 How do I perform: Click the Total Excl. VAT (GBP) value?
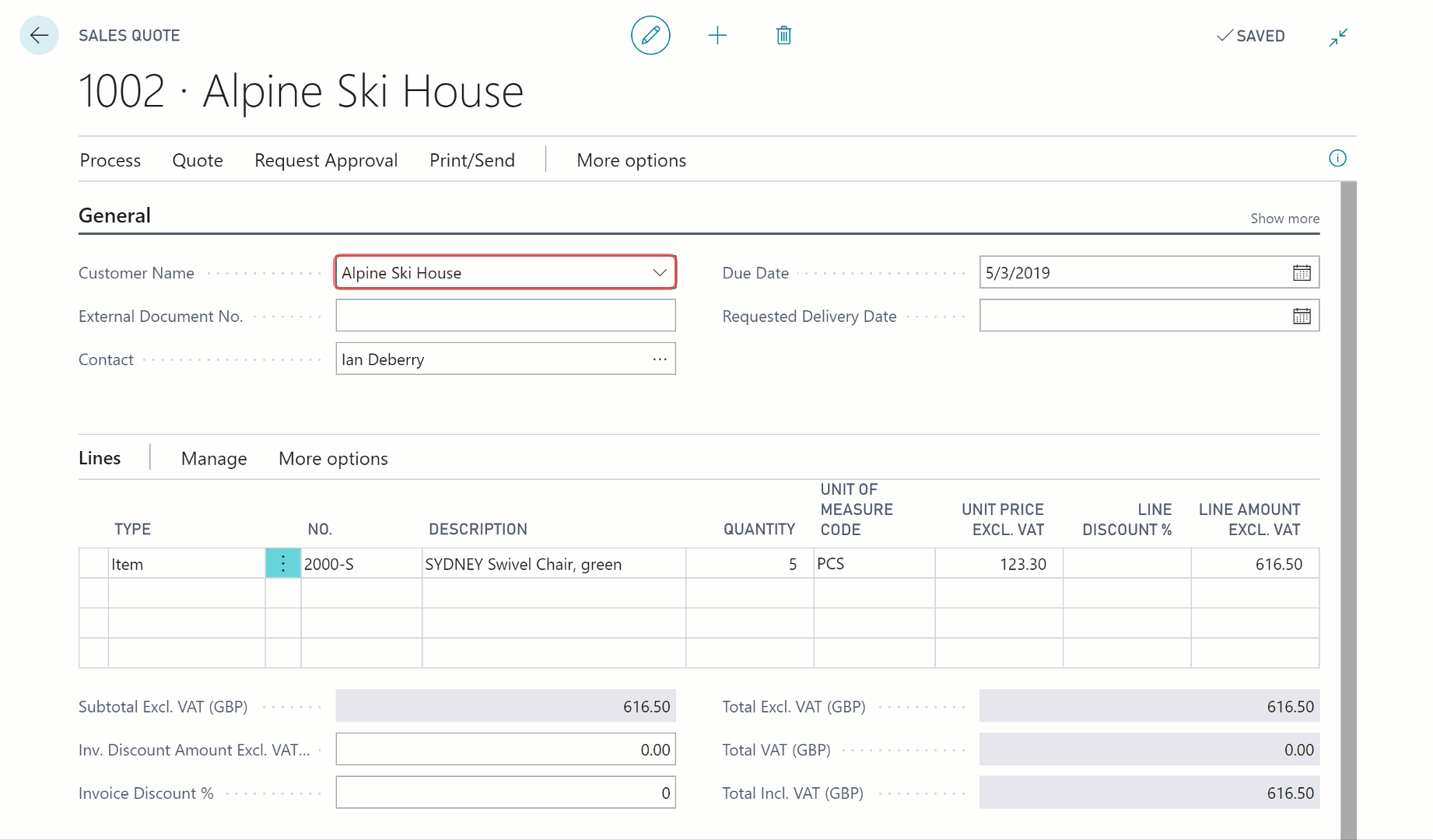pyautogui.click(x=1149, y=706)
